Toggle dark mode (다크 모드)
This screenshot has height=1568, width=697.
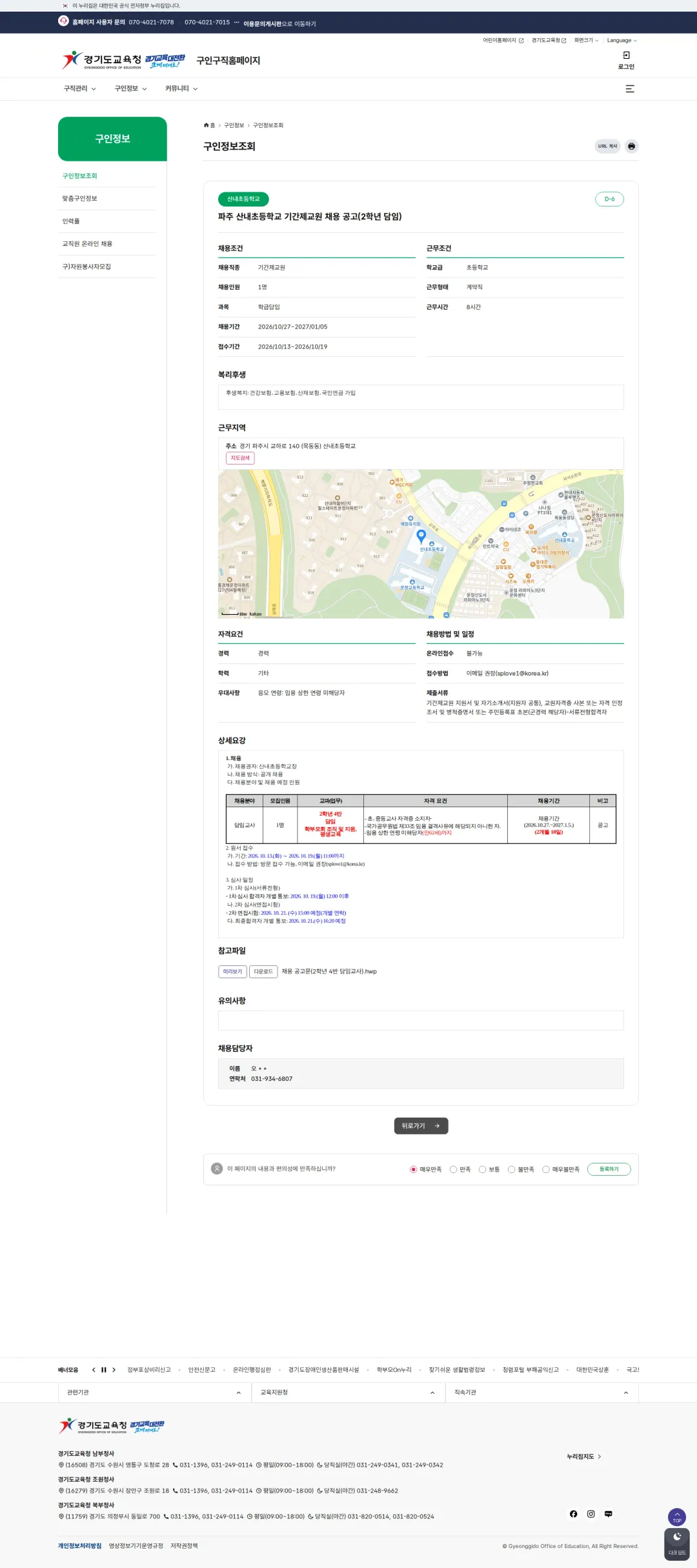(x=677, y=1544)
